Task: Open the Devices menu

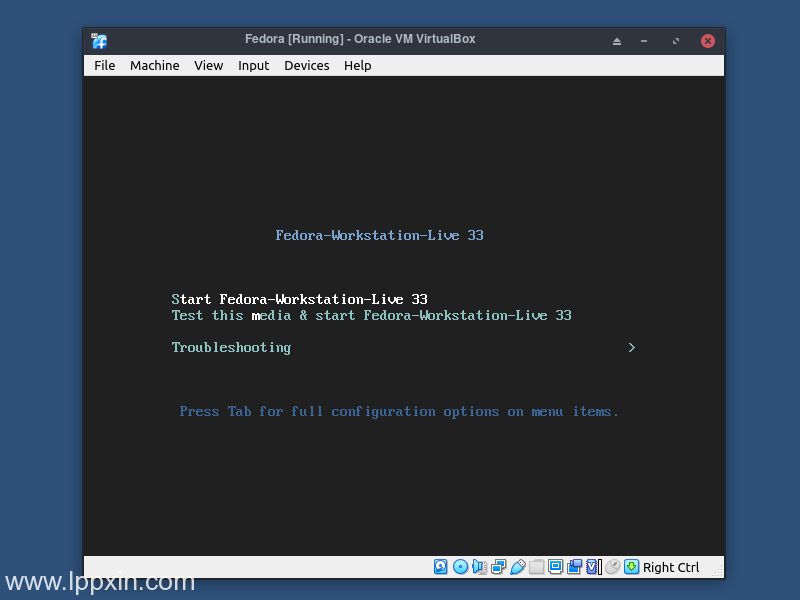Action: pos(307,66)
